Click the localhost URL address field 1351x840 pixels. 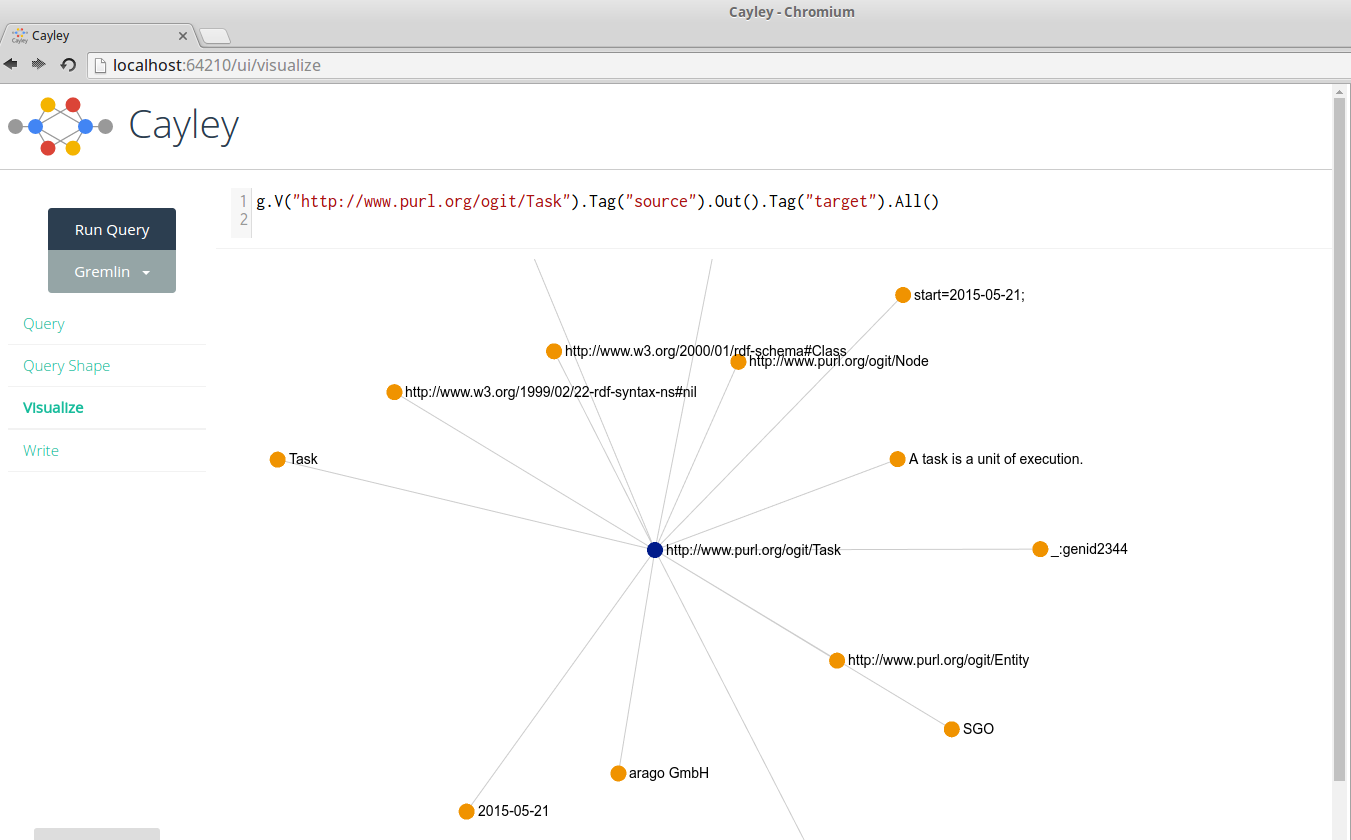[718, 66]
